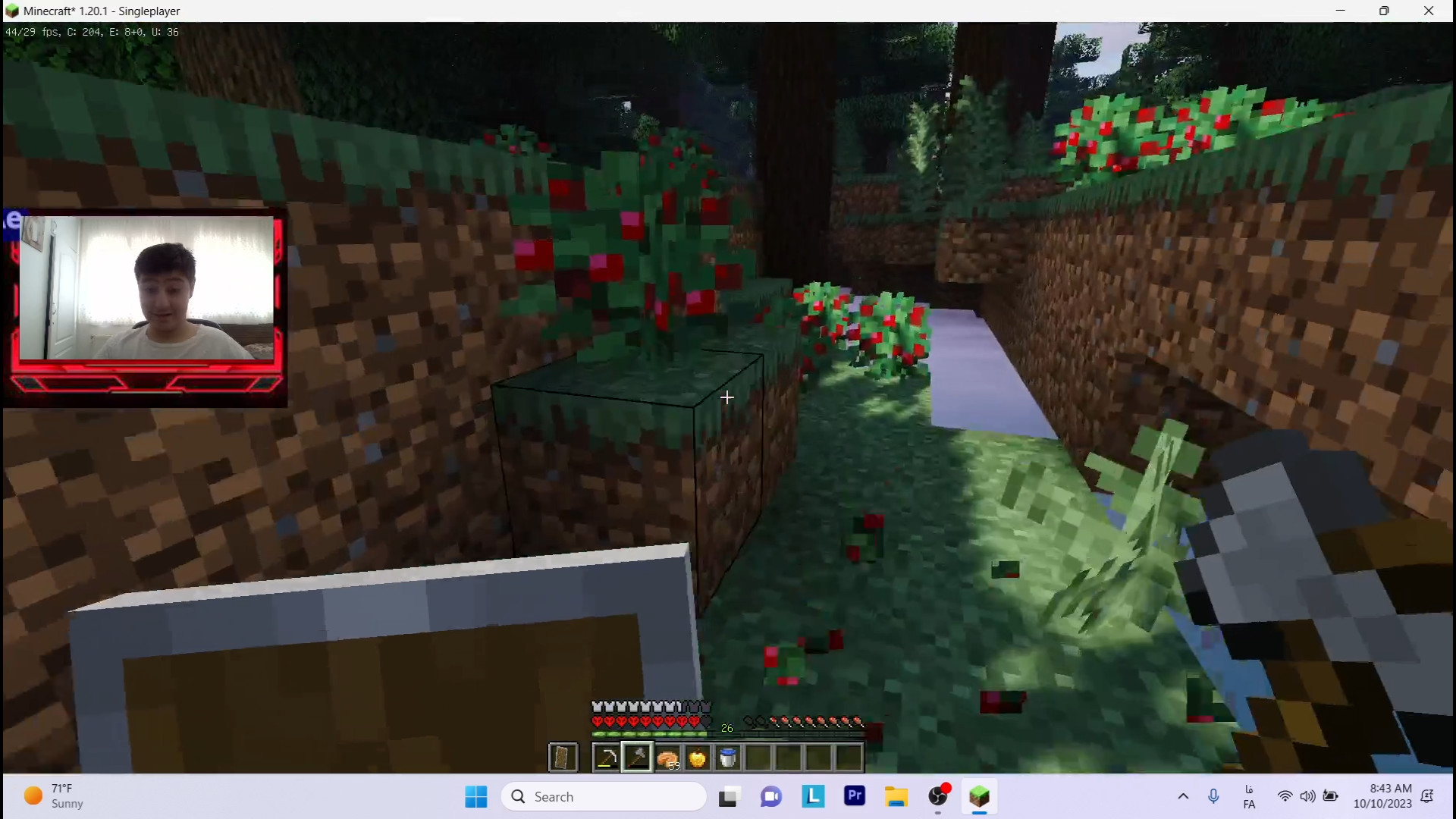Click the taskbar Search box
The width and height of the screenshot is (1456, 819).
(x=604, y=796)
